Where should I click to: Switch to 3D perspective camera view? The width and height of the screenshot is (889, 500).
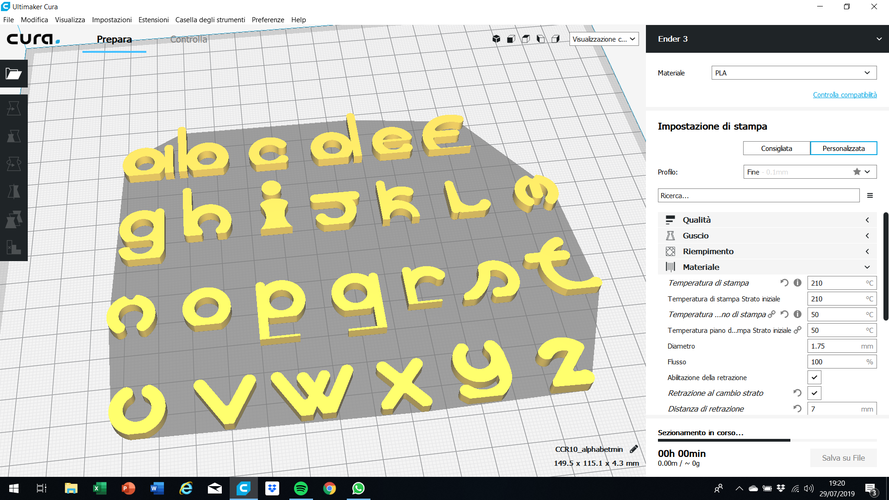tap(496, 39)
